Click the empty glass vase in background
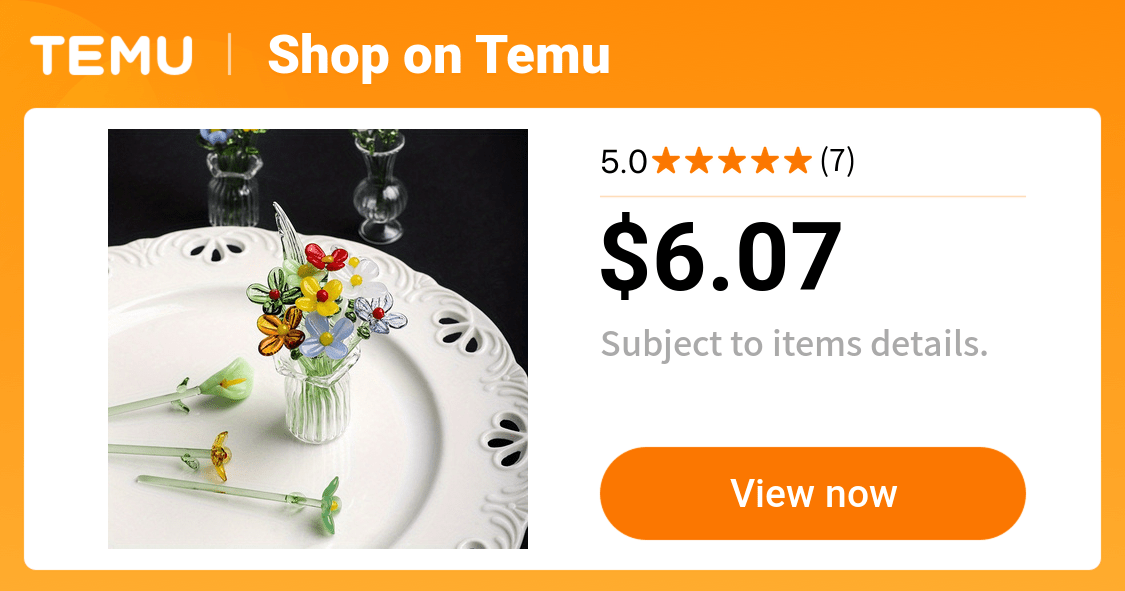Image resolution: width=1125 pixels, height=591 pixels. click(x=380, y=186)
